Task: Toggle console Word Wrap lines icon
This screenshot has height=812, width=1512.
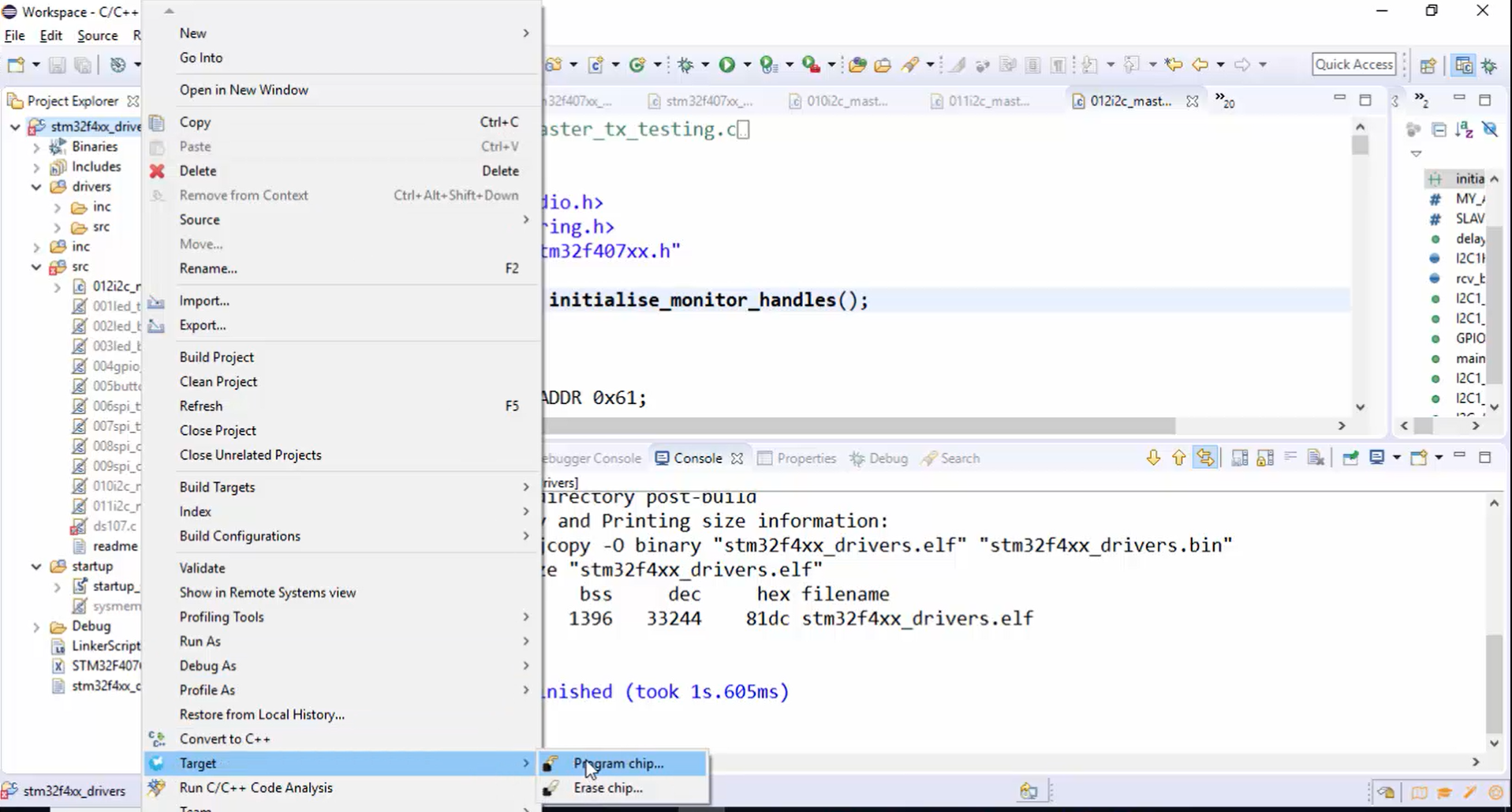Action: 1290,457
